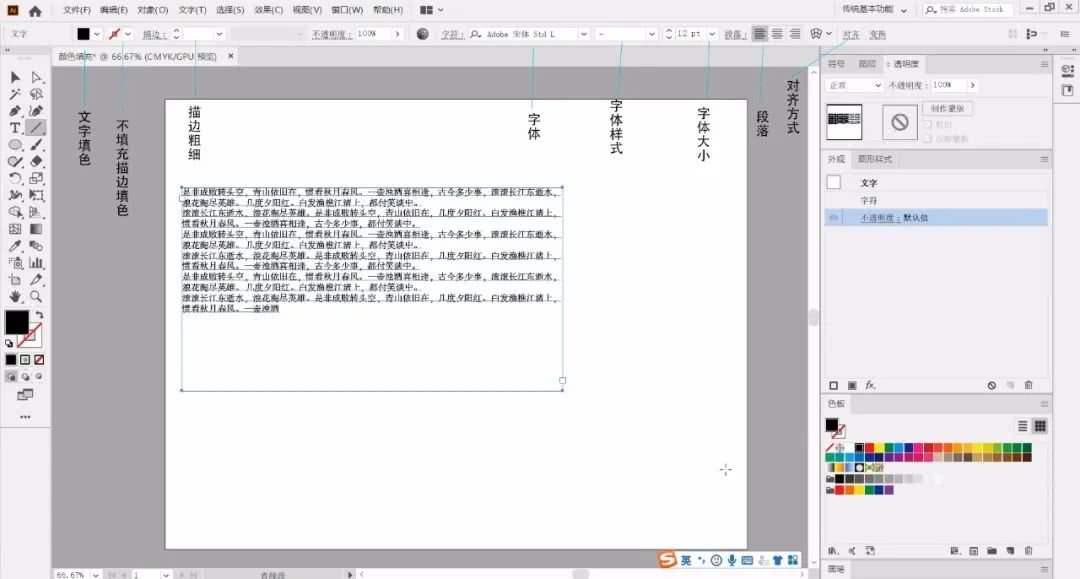
Task: Click the Home icon in the top bar
Action: pos(35,10)
